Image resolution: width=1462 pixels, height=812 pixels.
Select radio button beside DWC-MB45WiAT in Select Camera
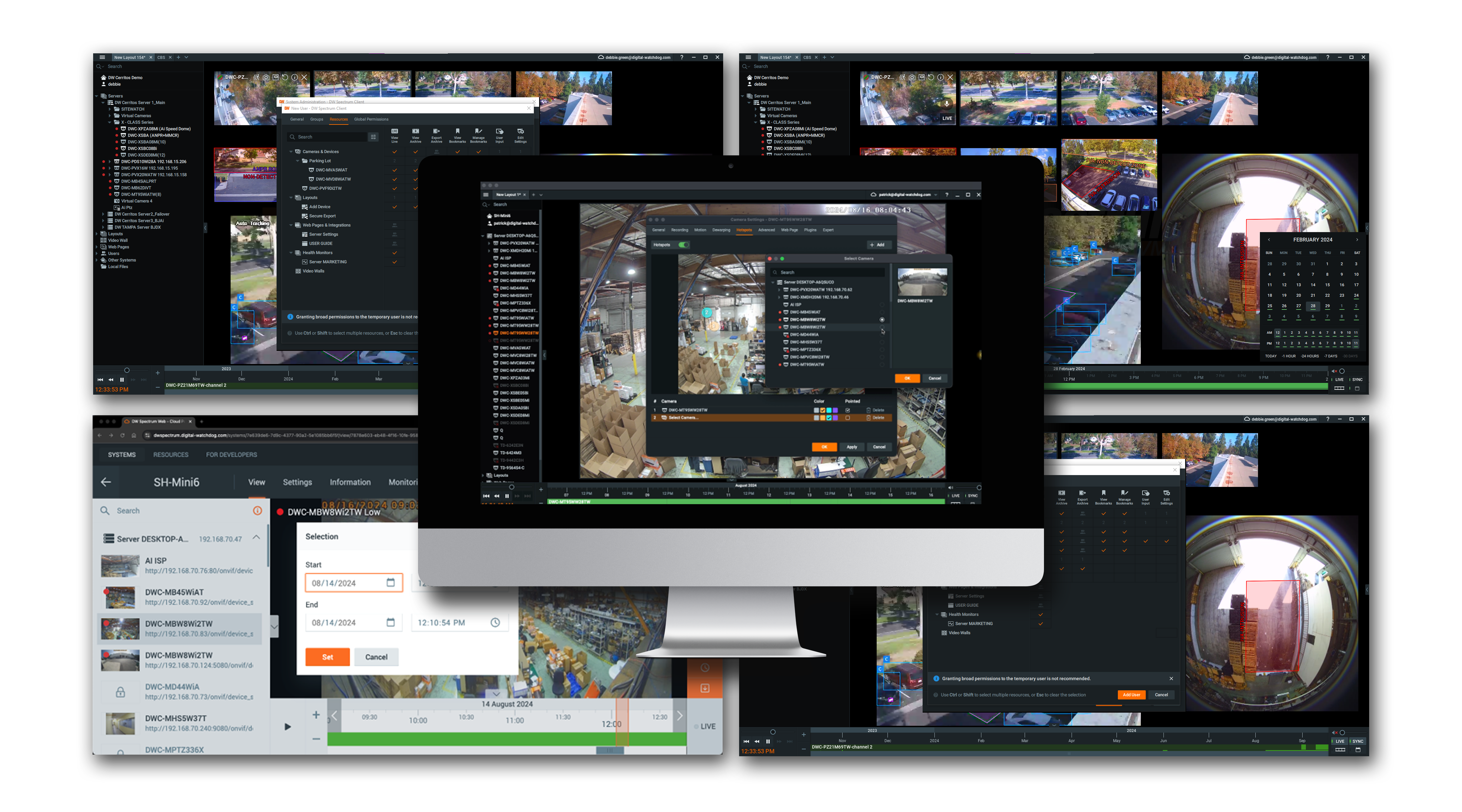(x=882, y=312)
